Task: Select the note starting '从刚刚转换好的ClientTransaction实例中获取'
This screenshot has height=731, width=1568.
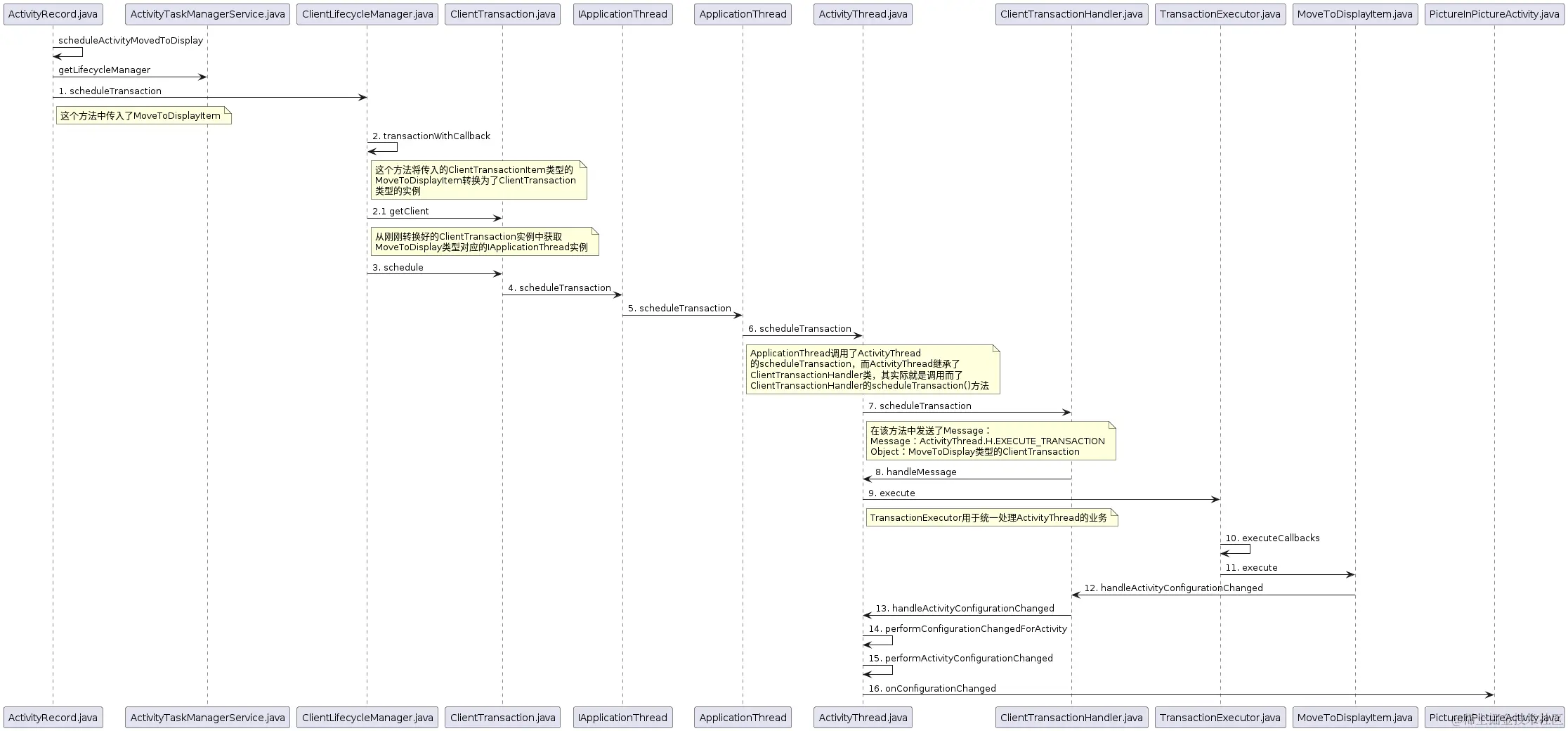Action: click(485, 242)
